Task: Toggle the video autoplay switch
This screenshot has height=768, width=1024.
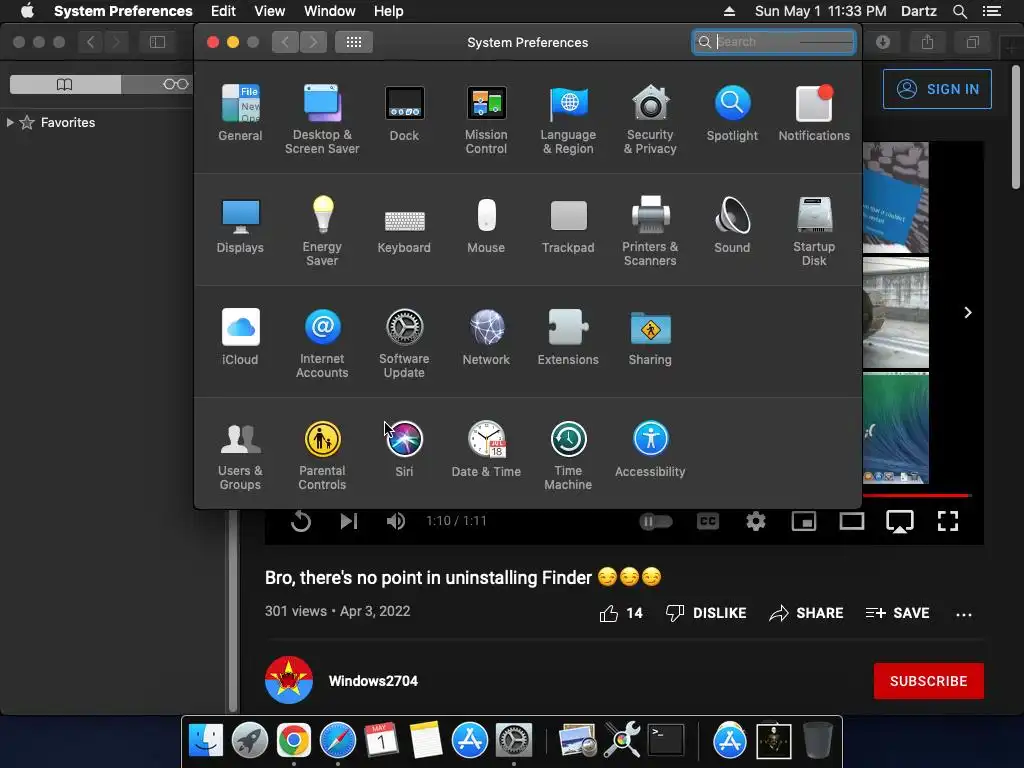Action: click(656, 521)
